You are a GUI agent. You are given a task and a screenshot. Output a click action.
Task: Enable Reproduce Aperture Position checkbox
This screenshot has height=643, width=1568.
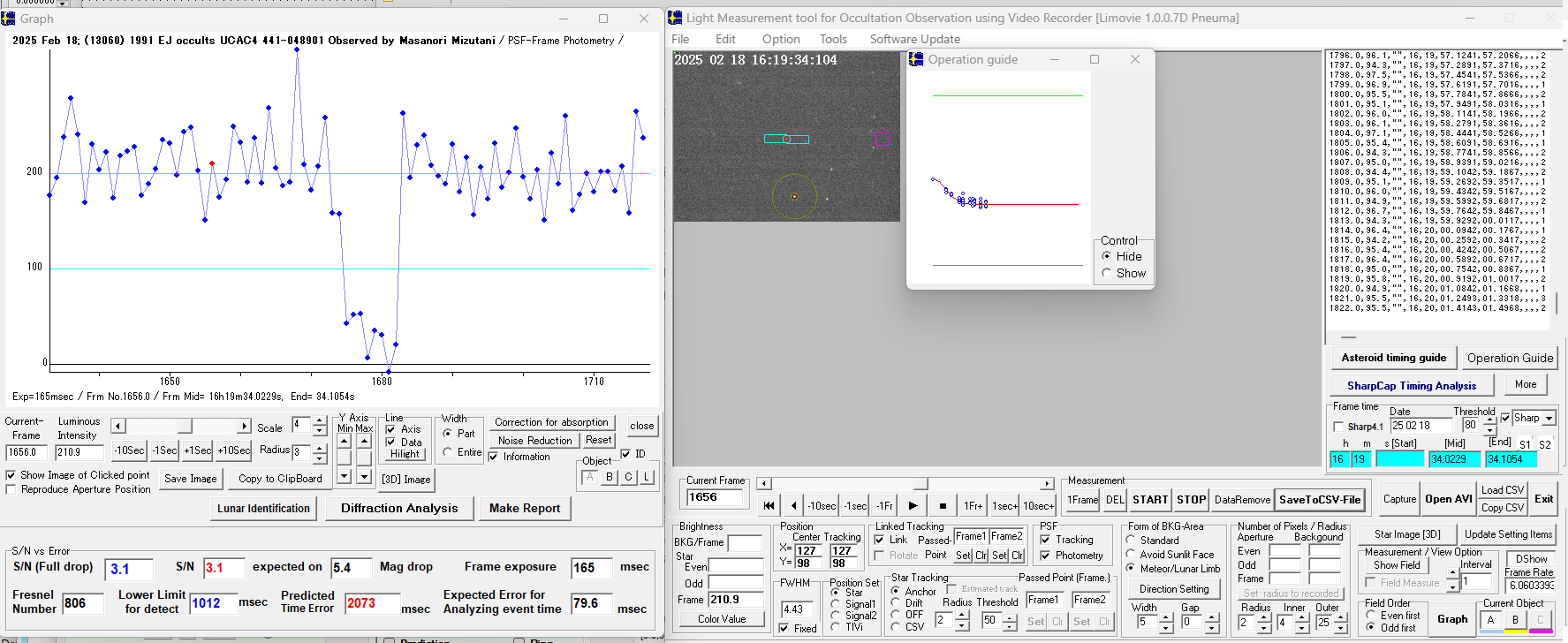(x=11, y=489)
